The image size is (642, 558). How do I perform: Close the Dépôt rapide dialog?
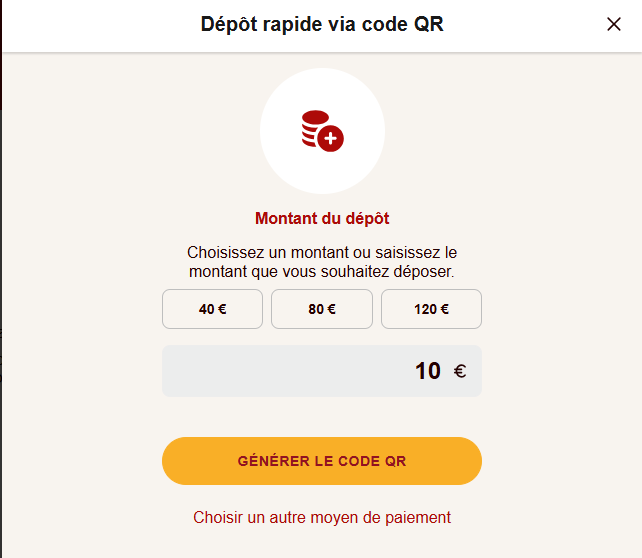tap(613, 24)
